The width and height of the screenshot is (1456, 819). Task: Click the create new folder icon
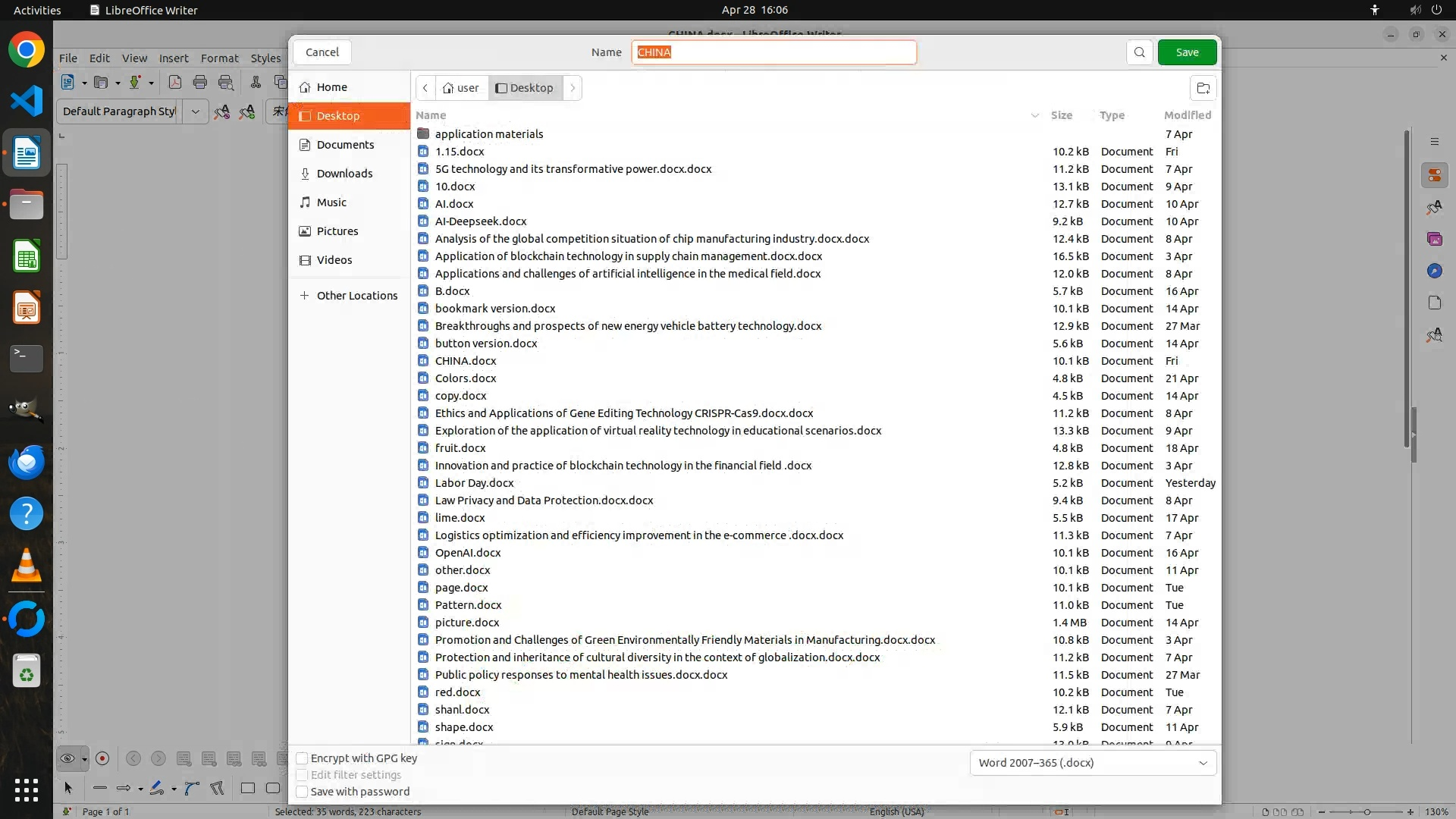tap(1203, 88)
